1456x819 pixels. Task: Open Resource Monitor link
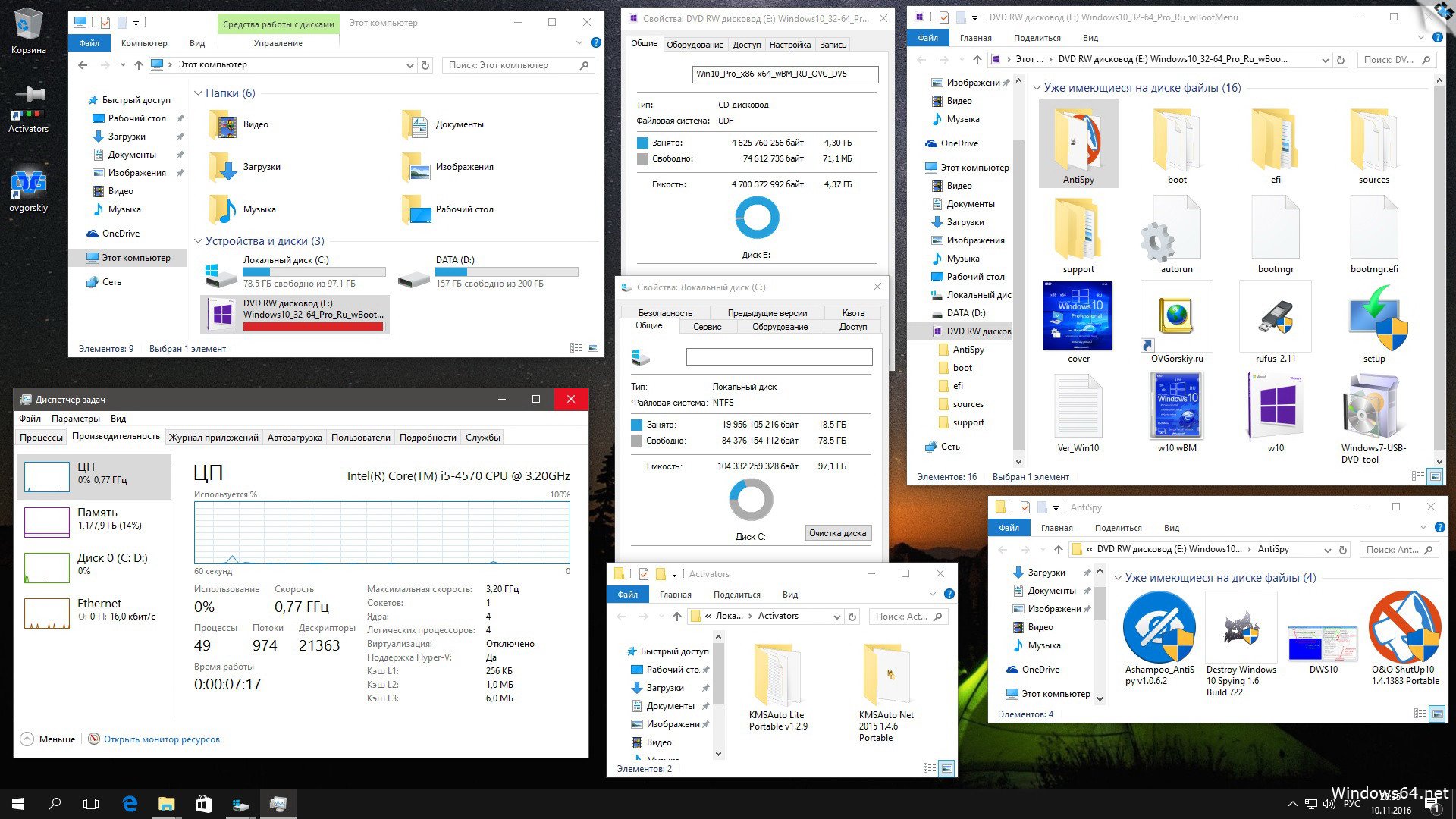pos(162,739)
